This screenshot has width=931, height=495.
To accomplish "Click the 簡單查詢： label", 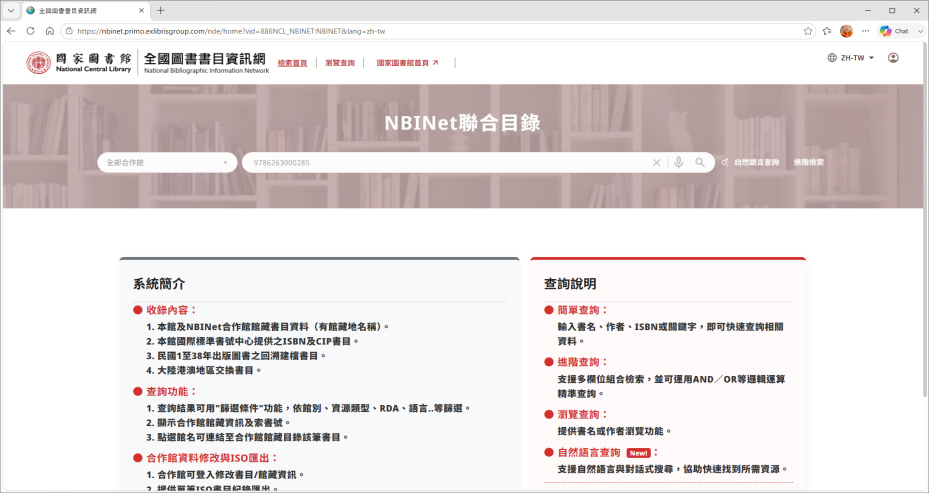I will coord(582,310).
